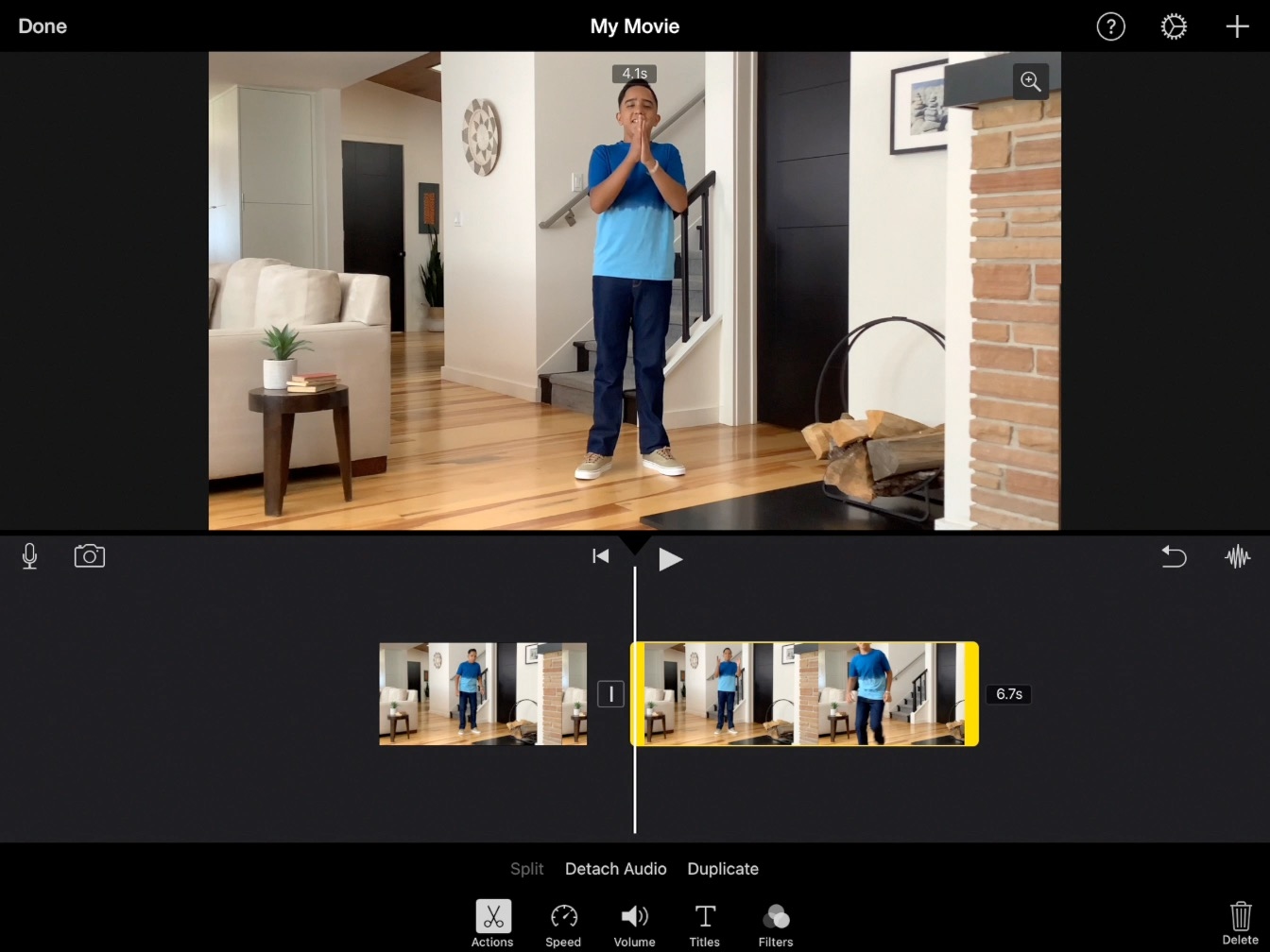Open the Filters options
1270x952 pixels.
[775, 924]
